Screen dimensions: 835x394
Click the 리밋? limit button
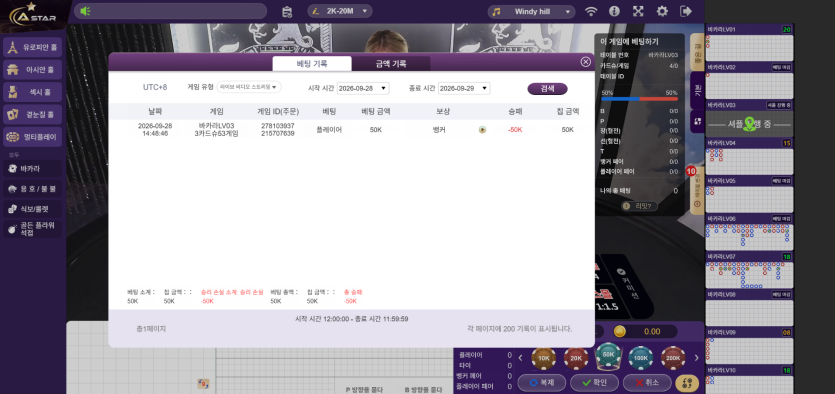pyautogui.click(x=639, y=206)
